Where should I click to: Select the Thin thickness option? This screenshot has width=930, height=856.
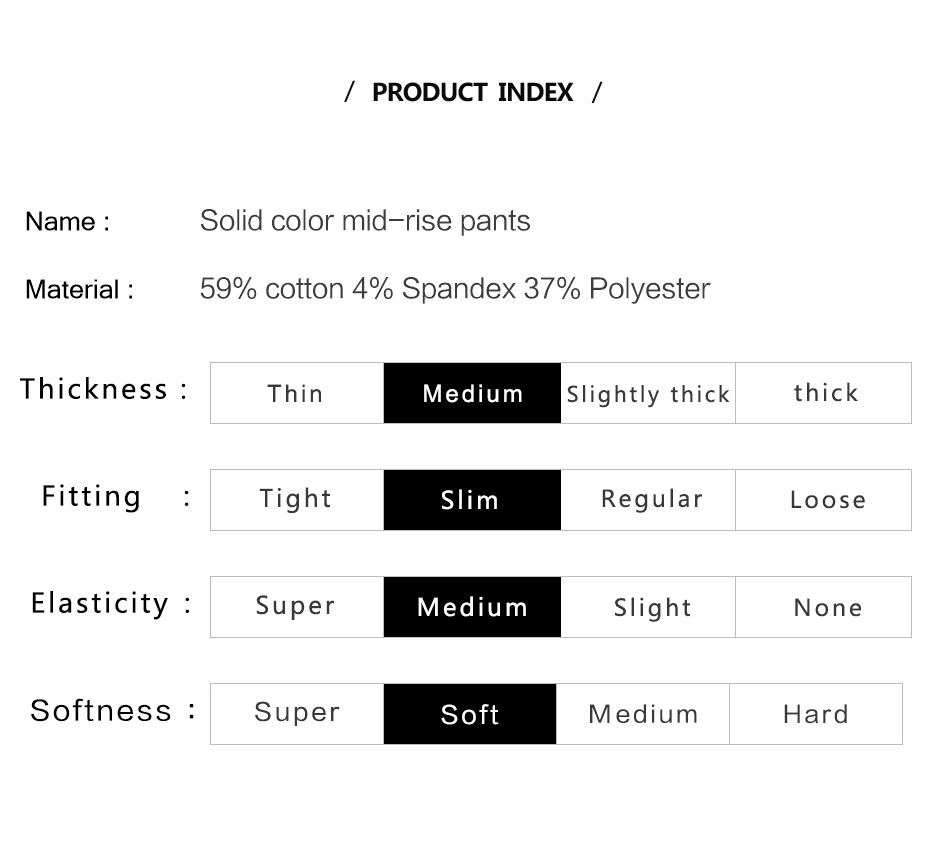click(x=297, y=393)
